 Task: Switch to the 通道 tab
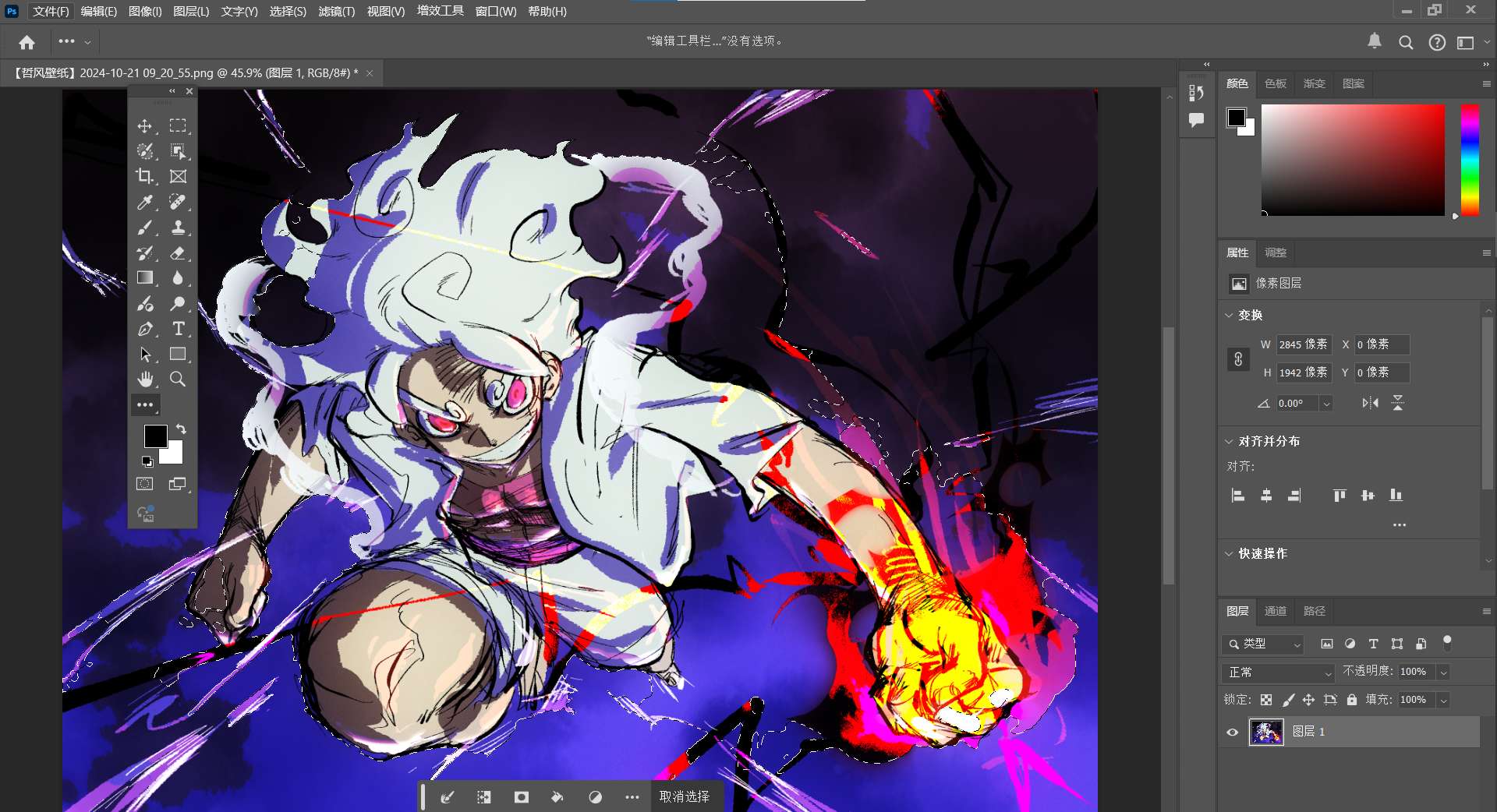click(1276, 611)
